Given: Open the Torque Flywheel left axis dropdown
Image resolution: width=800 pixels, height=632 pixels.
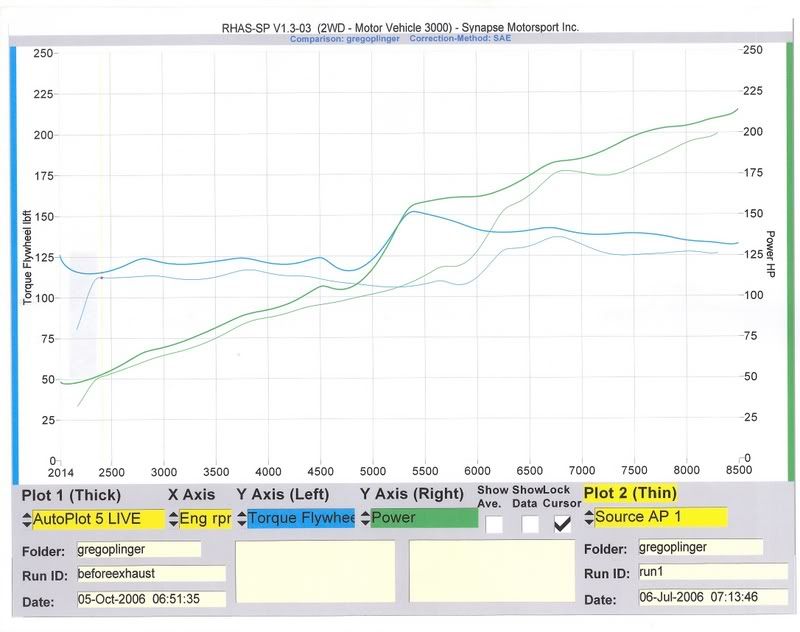Looking at the screenshot, I should pyautogui.click(x=300, y=518).
